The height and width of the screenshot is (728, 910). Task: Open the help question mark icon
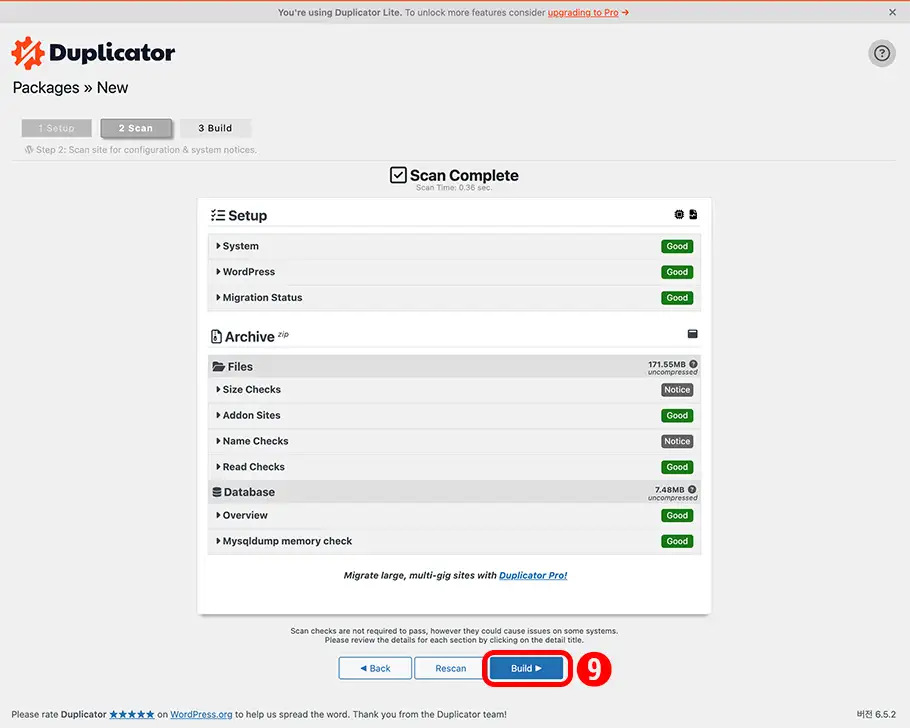tap(882, 53)
